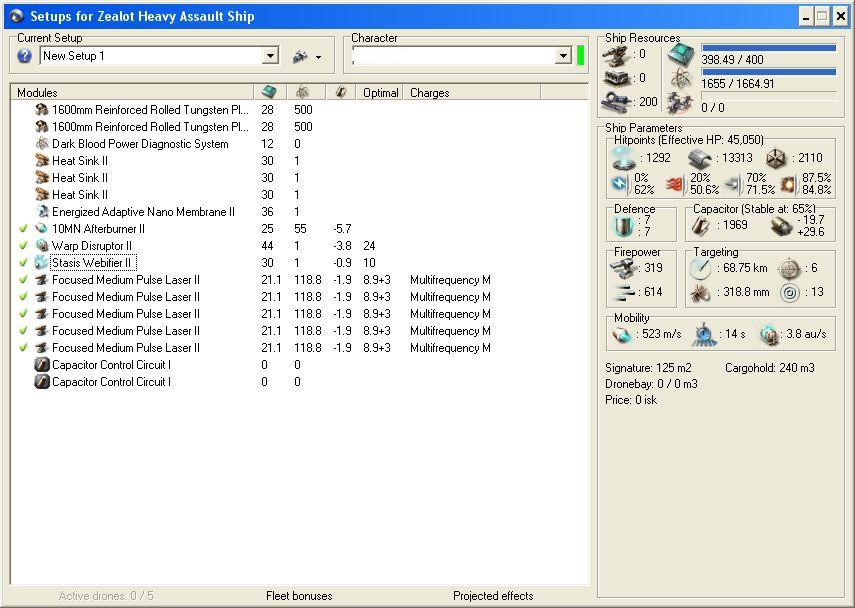
Task: Select Energized Adaptive Nano Membrane II icon
Action: coord(41,212)
